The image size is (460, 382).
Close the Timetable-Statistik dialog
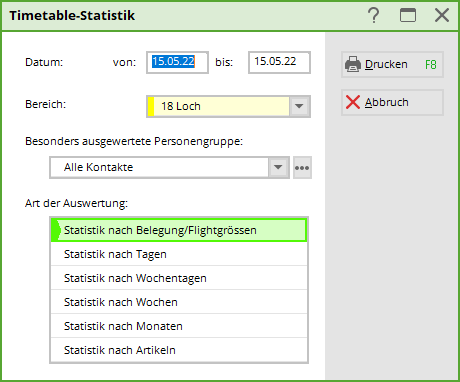(x=442, y=15)
